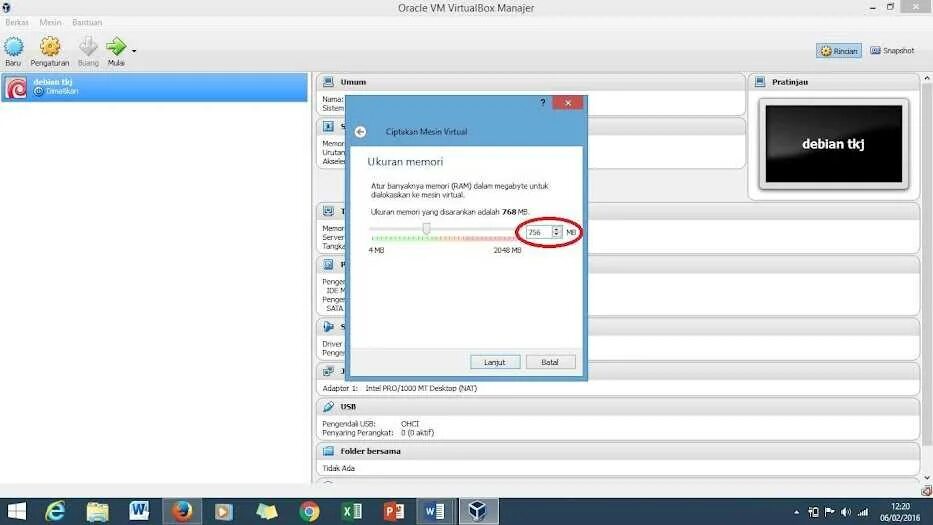Click the volume icon in system tray
Image resolution: width=933 pixels, height=525 pixels.
[x=846, y=512]
